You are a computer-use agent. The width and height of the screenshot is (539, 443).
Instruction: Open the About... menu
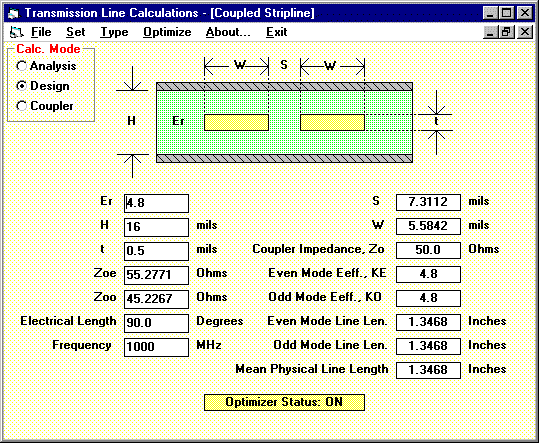pos(228,32)
